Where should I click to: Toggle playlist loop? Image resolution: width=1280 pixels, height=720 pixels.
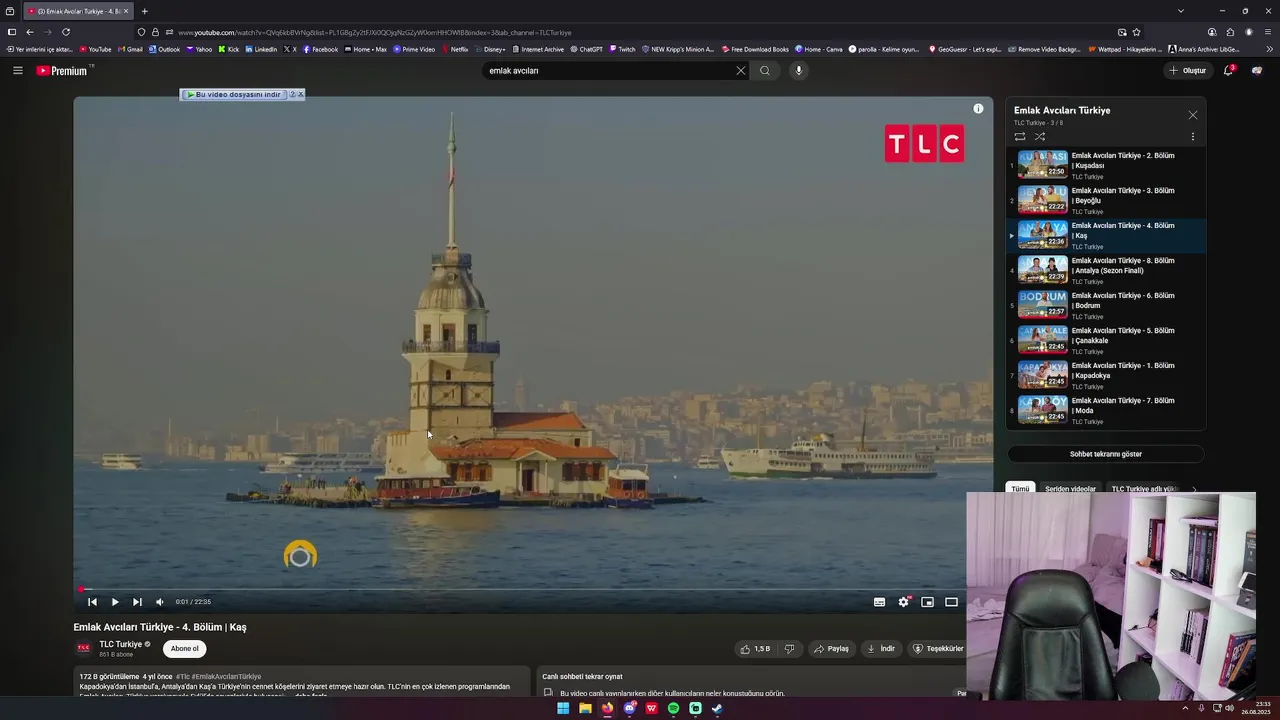tap(1020, 136)
